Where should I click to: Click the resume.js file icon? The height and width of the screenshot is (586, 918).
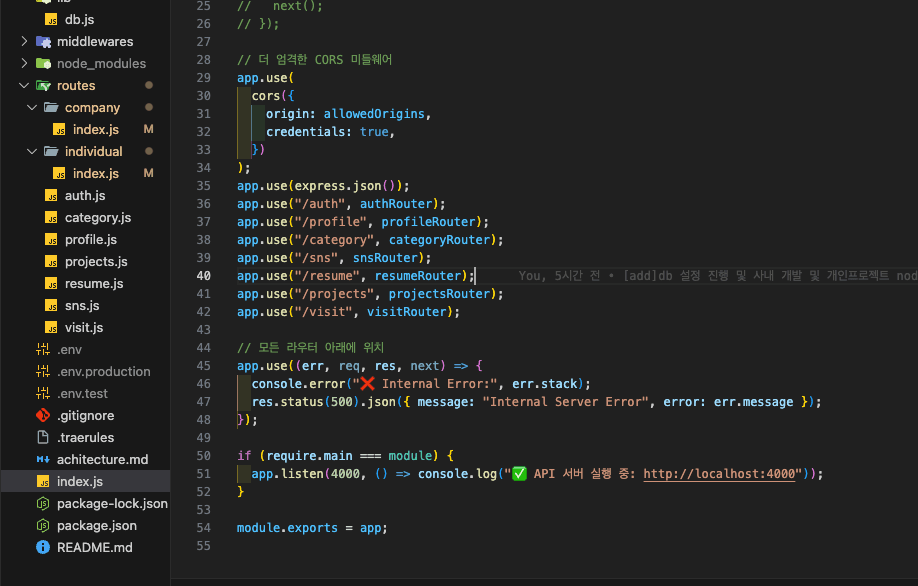point(52,284)
